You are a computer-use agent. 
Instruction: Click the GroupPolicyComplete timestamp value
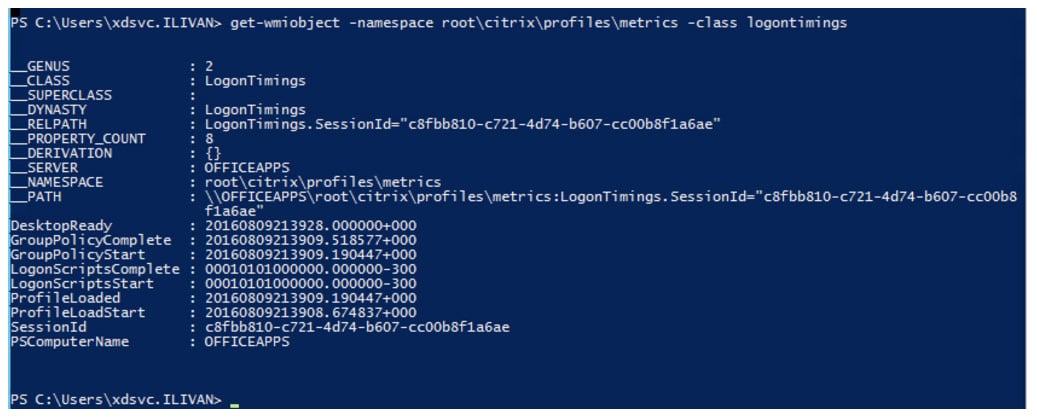(x=310, y=241)
